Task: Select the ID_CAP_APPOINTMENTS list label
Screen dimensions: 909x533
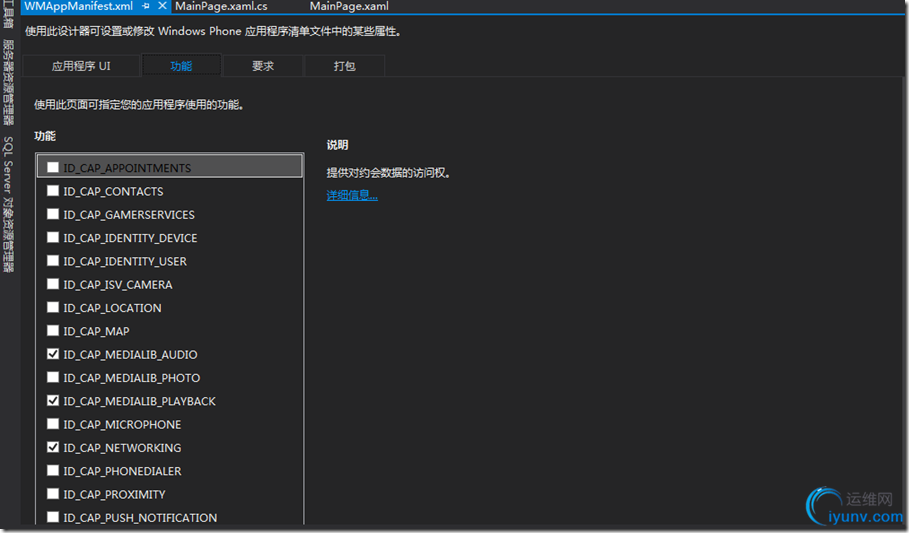Action: click(127, 168)
